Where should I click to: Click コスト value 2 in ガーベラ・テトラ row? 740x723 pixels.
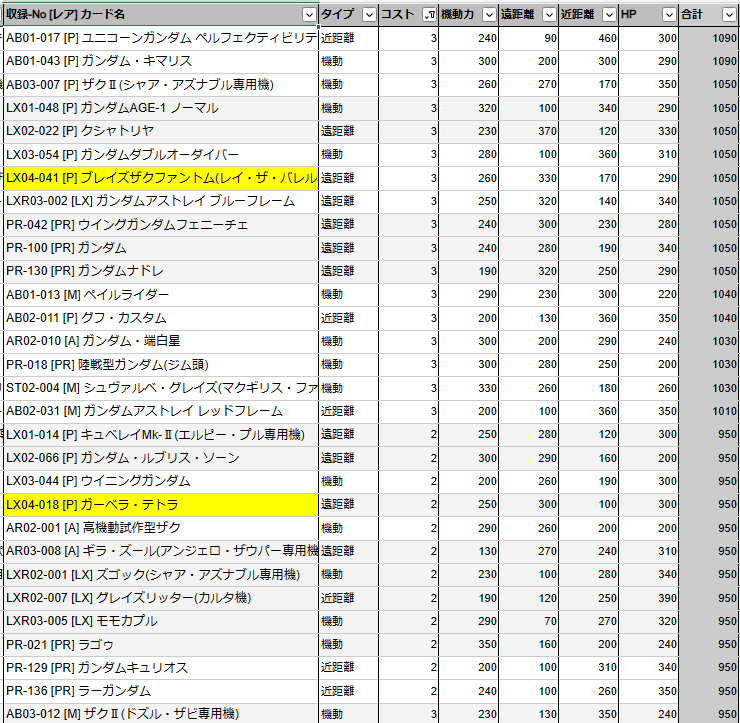pos(409,505)
